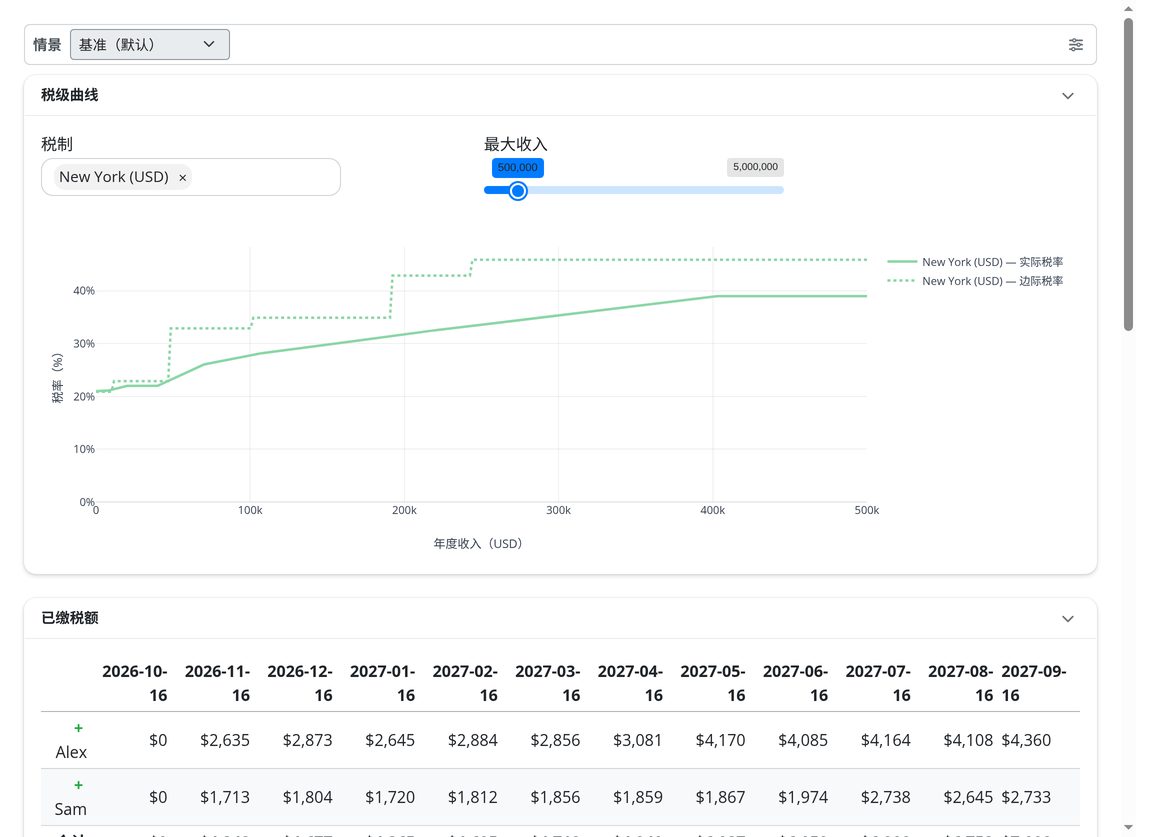Open the 情景 scenario dropdown
The height and width of the screenshot is (837, 1160).
(x=149, y=44)
